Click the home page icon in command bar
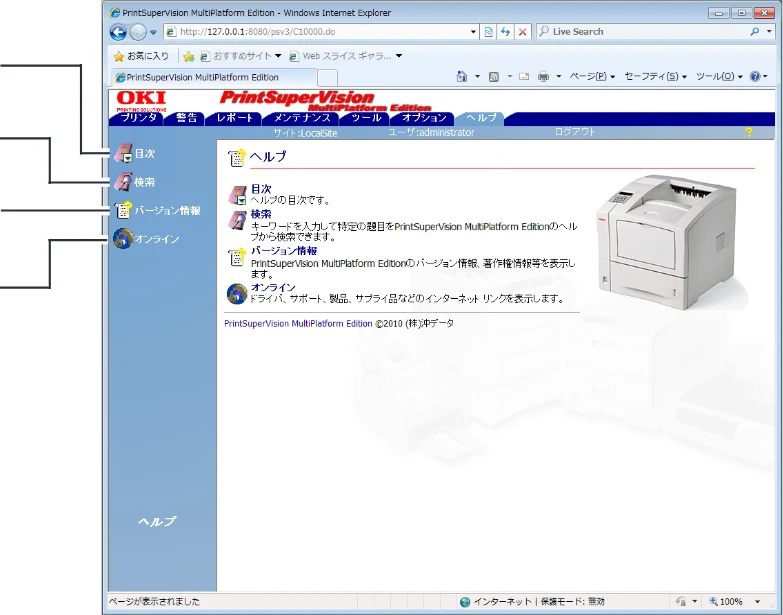Image resolution: width=783 pixels, height=615 pixels. pyautogui.click(x=462, y=76)
